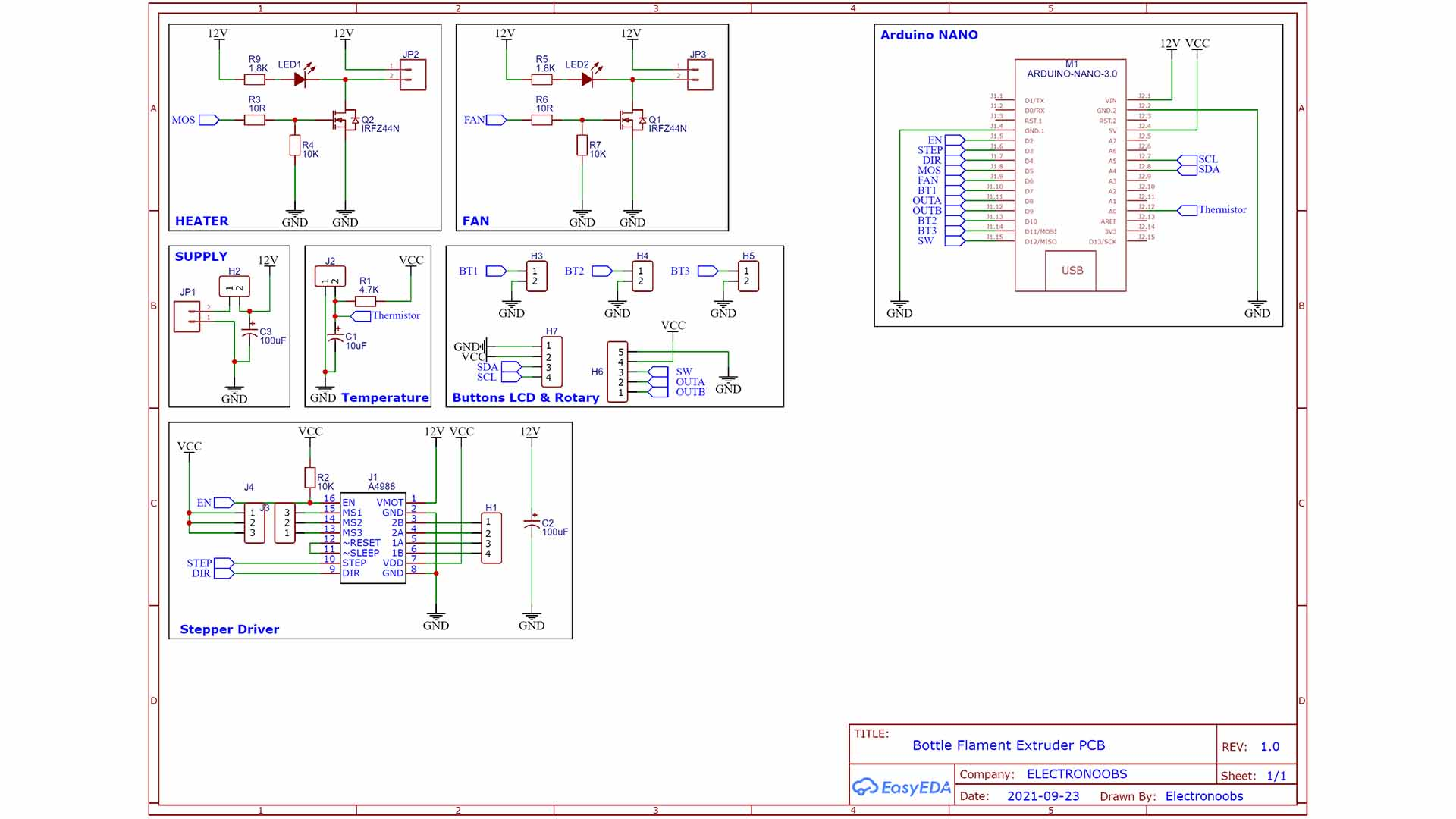Click the SUPPLY section title

tap(201, 256)
